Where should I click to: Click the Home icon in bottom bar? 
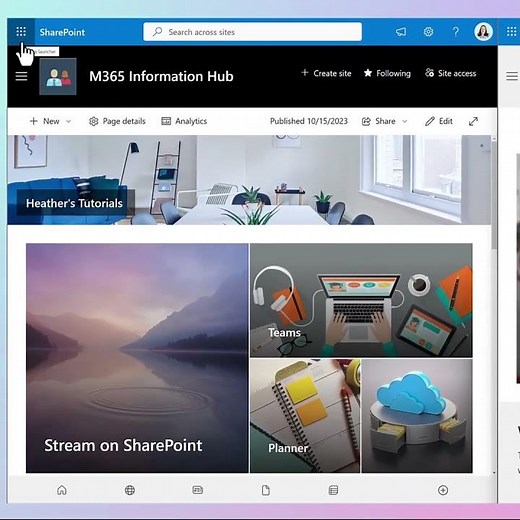(62, 490)
